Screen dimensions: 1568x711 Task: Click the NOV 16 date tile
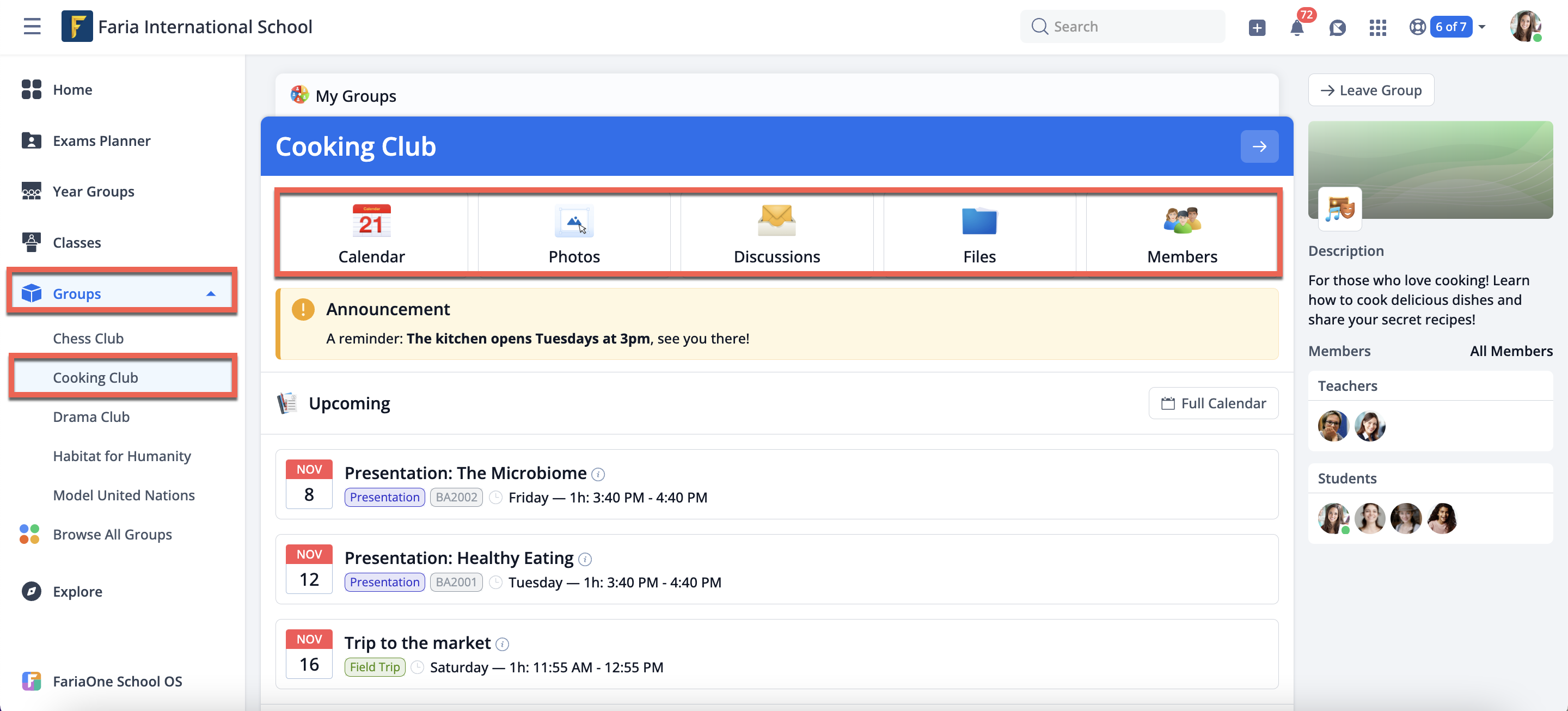[309, 654]
